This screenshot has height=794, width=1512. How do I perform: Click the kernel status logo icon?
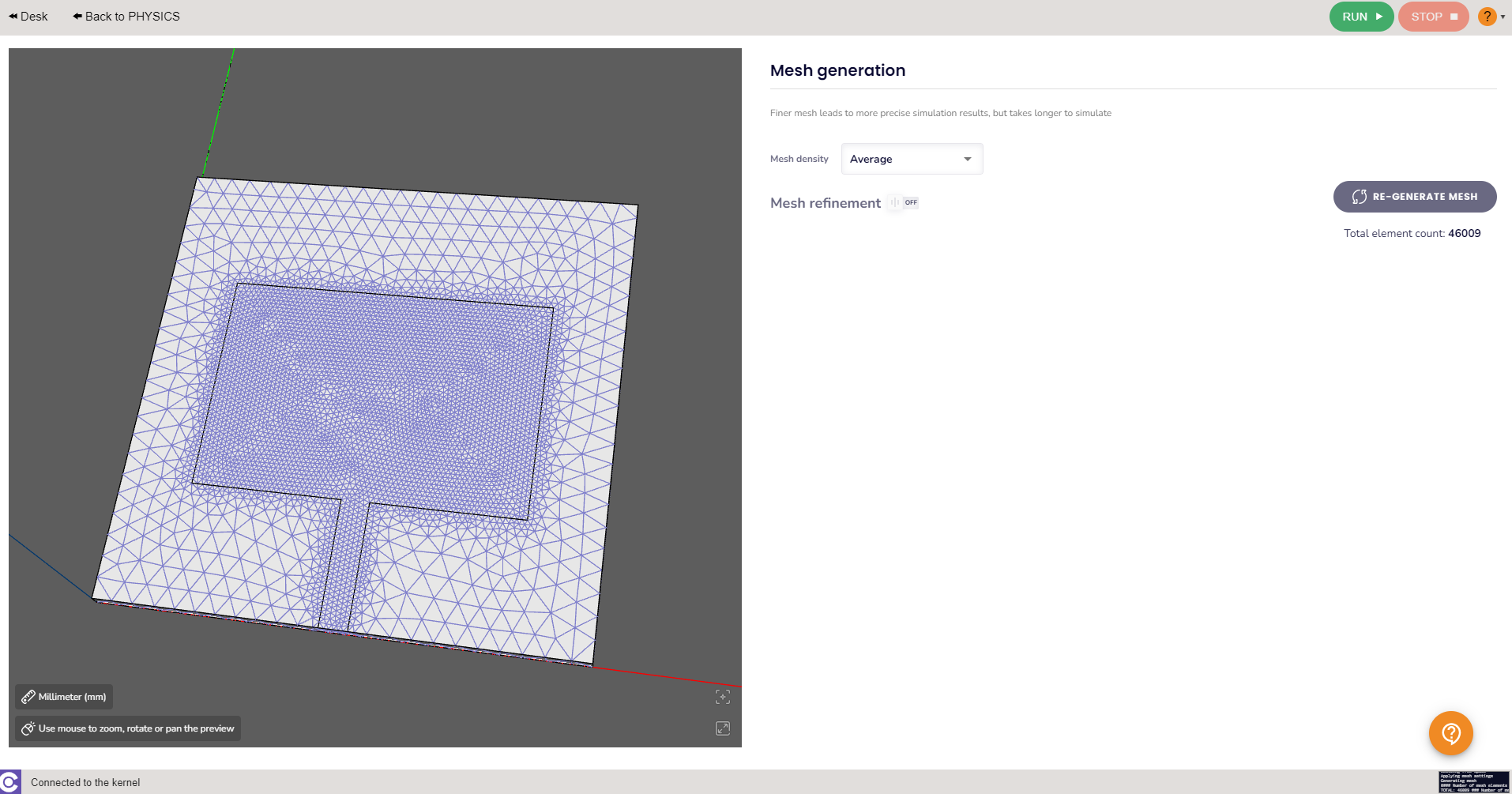click(x=10, y=782)
